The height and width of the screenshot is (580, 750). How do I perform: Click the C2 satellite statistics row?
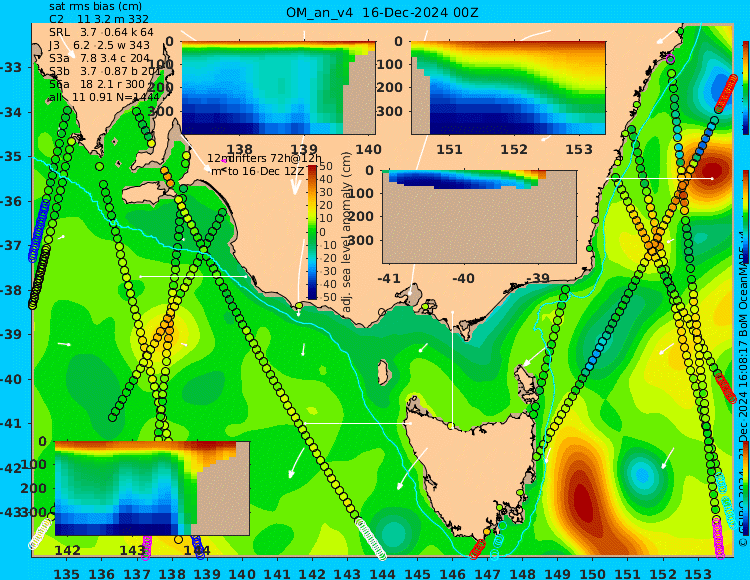coord(99,19)
